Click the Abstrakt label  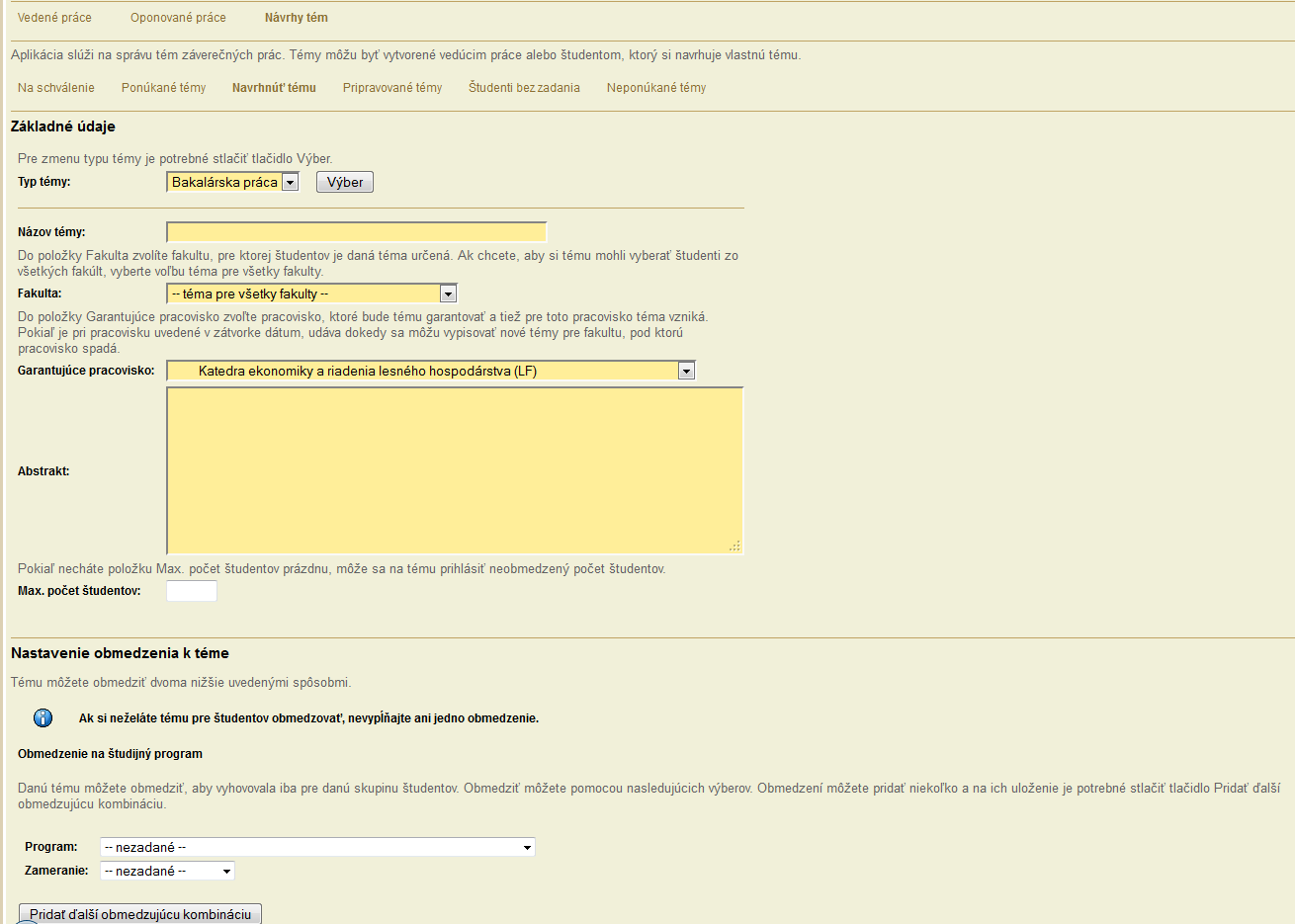click(x=43, y=471)
